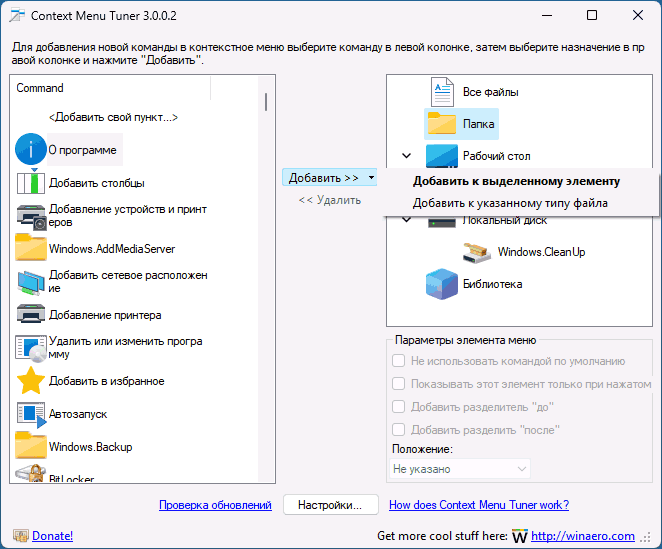Click the blue info icon for О программе

(31, 149)
